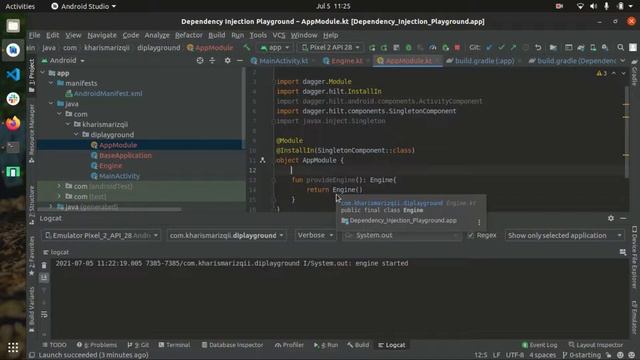Screen dimensions: 640x360
Task: Show hidden editor tabs chevron
Action: 622,61
